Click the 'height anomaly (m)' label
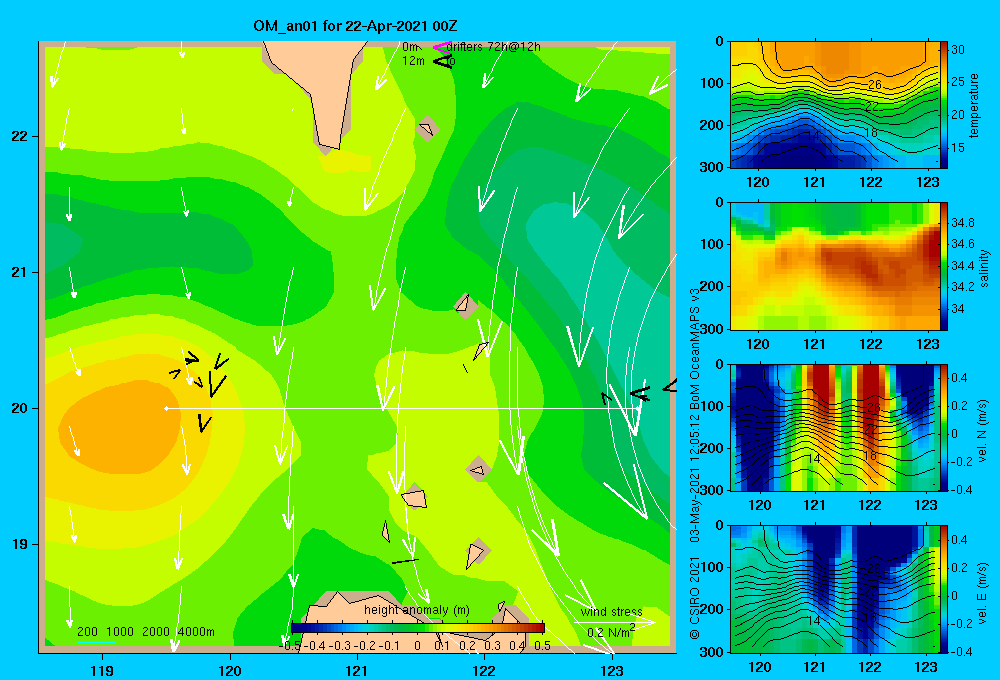1000x680 pixels. pos(416,610)
